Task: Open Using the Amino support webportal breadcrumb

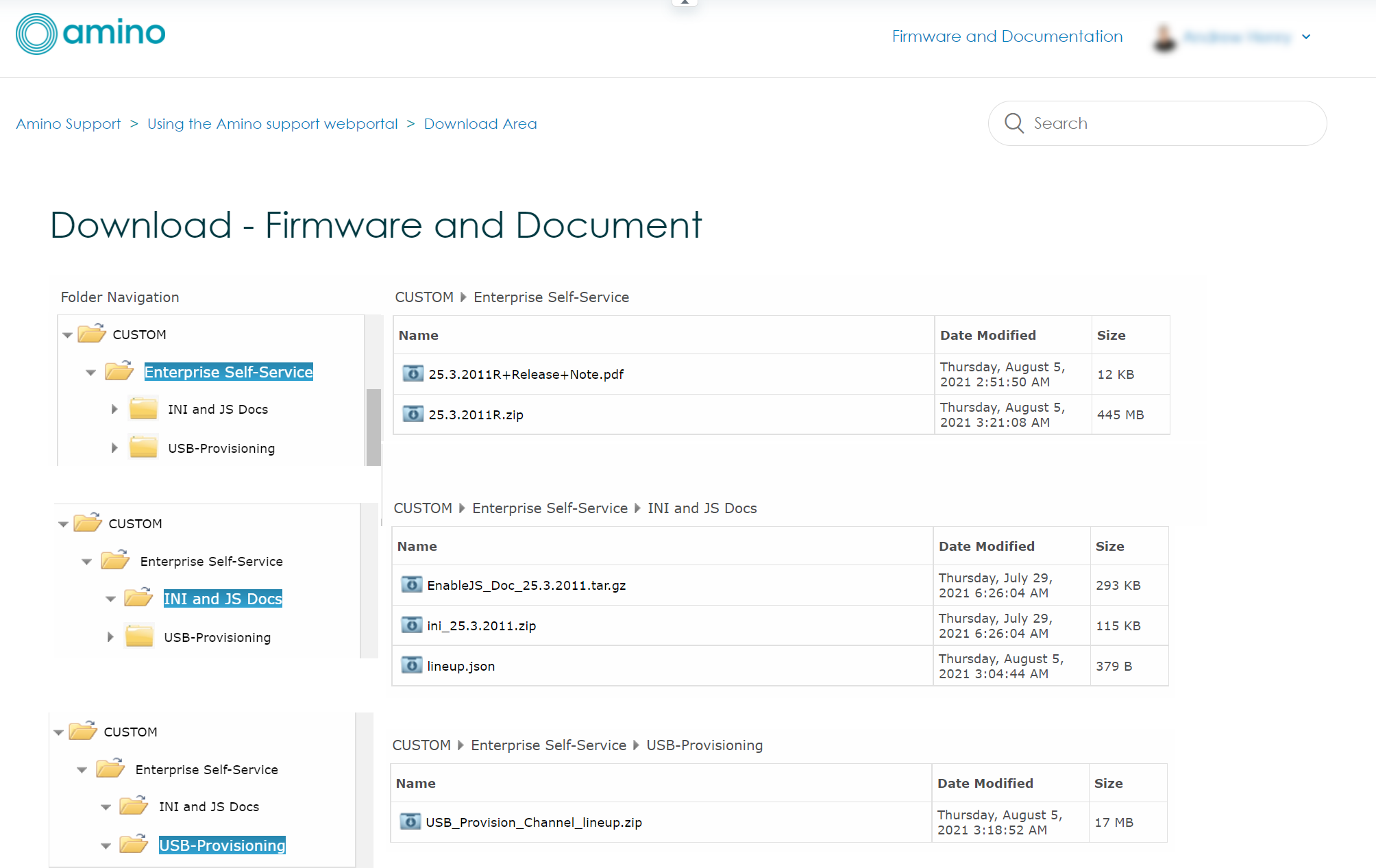Action: (x=273, y=124)
